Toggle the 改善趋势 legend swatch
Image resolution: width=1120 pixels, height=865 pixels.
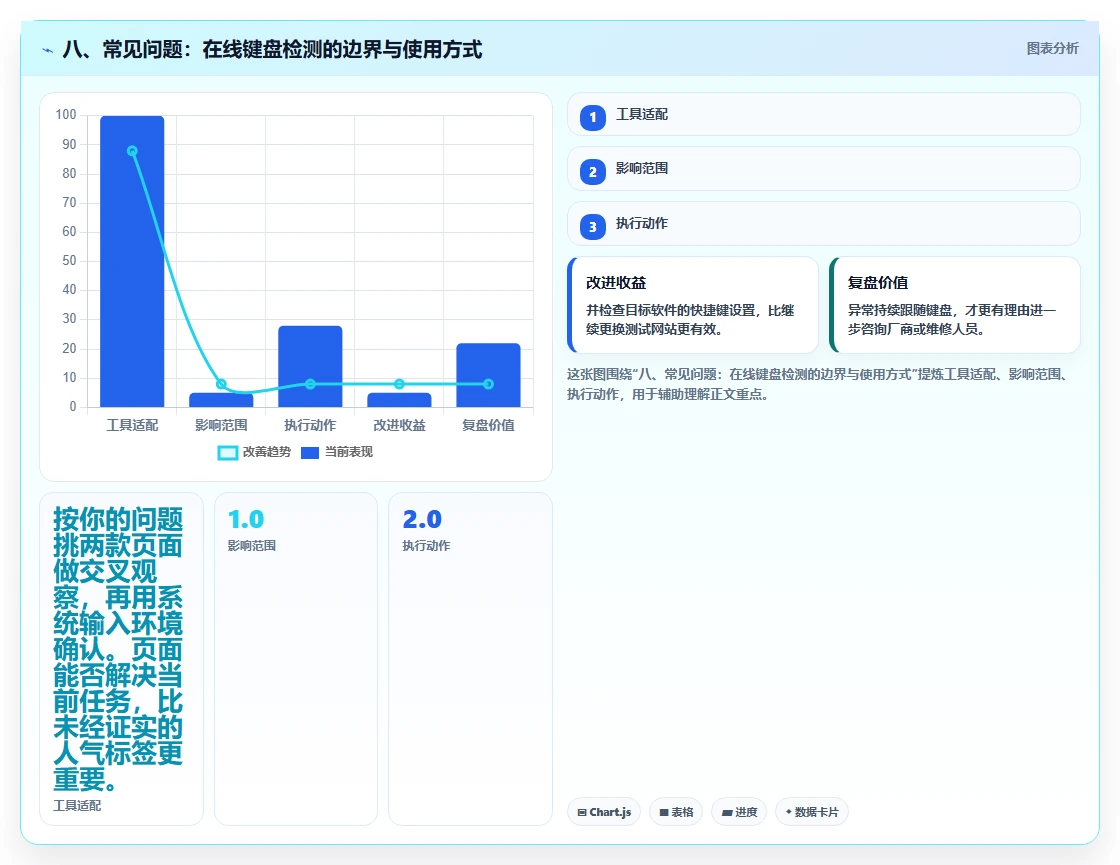(228, 453)
